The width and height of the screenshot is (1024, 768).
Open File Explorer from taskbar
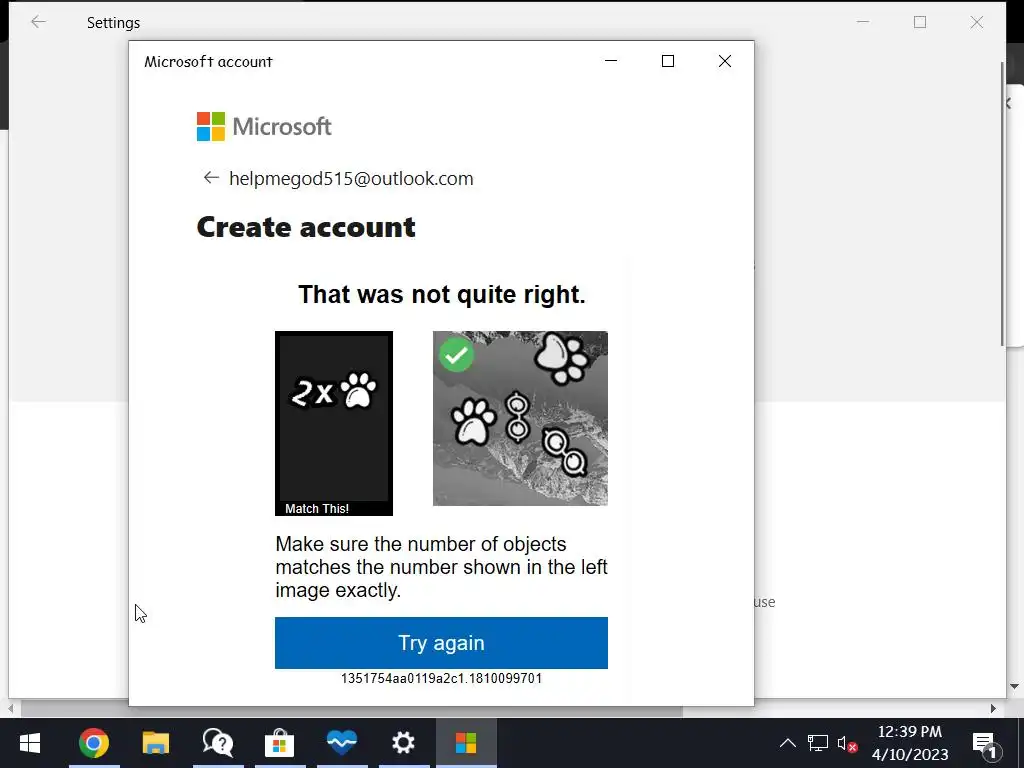click(155, 743)
